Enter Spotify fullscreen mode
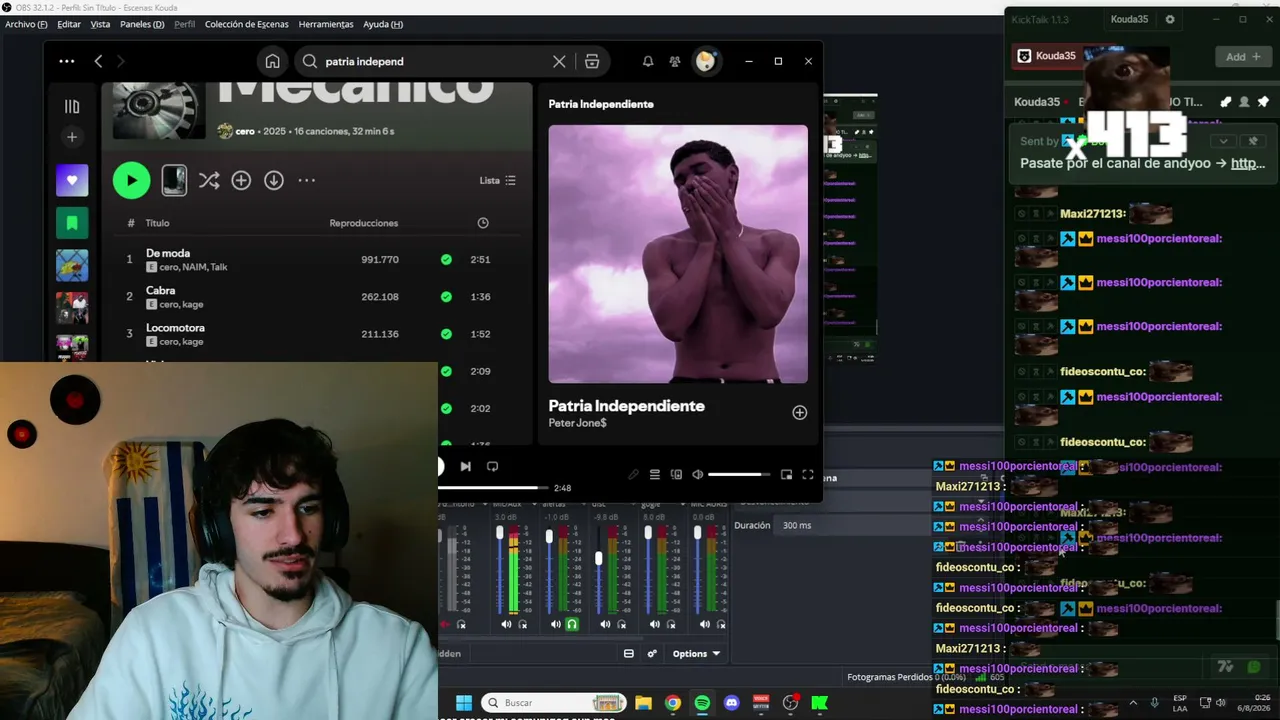This screenshot has height=720, width=1280. pos(808,475)
